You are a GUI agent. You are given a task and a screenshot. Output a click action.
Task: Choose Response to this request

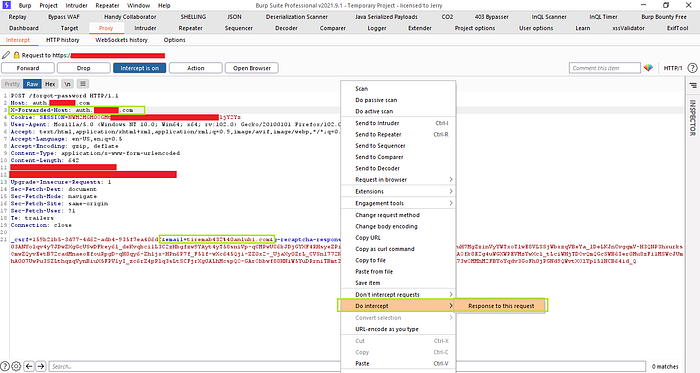pos(501,306)
